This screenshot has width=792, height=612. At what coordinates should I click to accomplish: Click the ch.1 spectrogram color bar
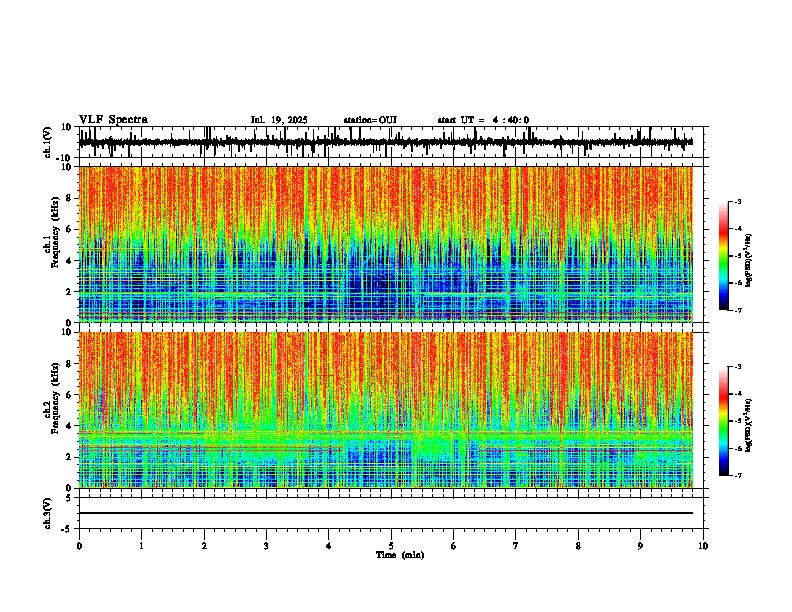724,256
